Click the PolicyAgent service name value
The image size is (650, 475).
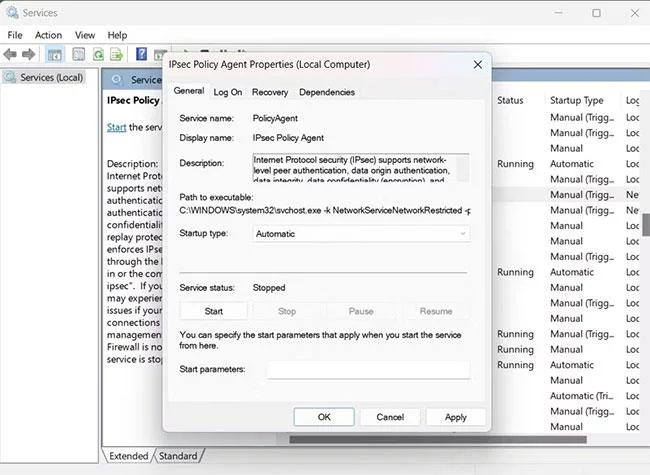(275, 119)
